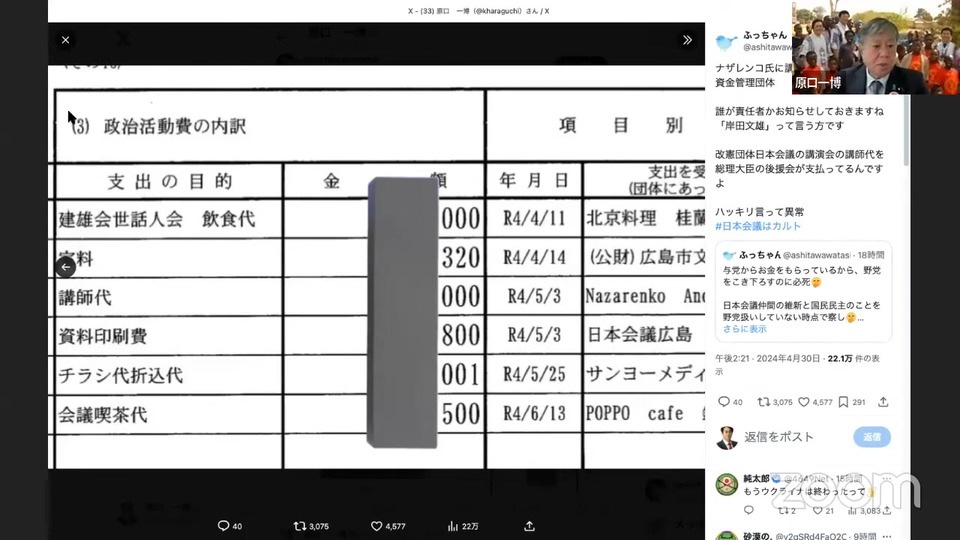Click the column header 支出の目的
The height and width of the screenshot is (540, 960).
[x=170, y=181]
